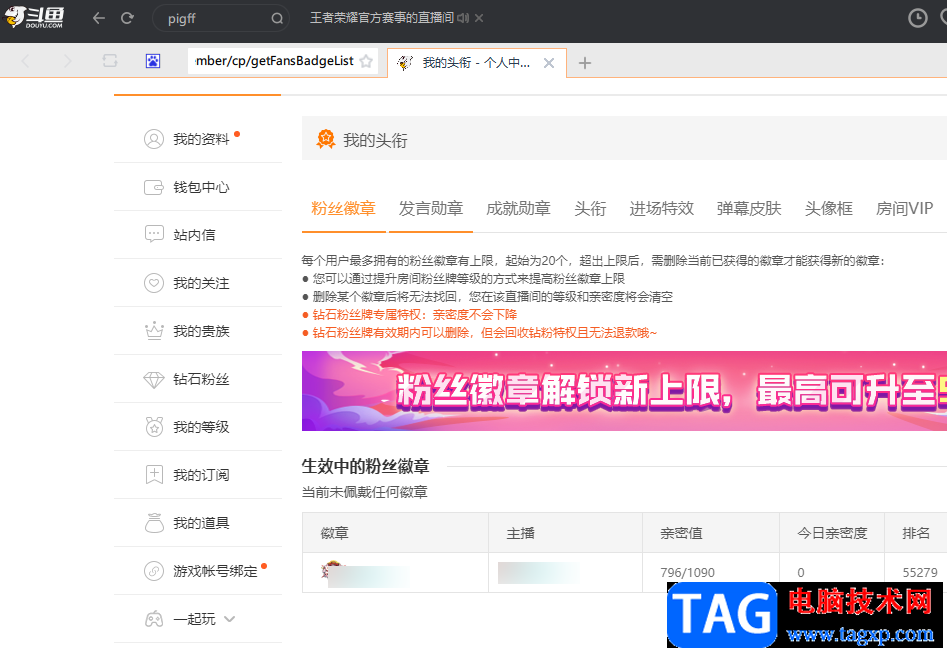
Task: Click the 站内信 message bubble icon
Action: (x=154, y=234)
